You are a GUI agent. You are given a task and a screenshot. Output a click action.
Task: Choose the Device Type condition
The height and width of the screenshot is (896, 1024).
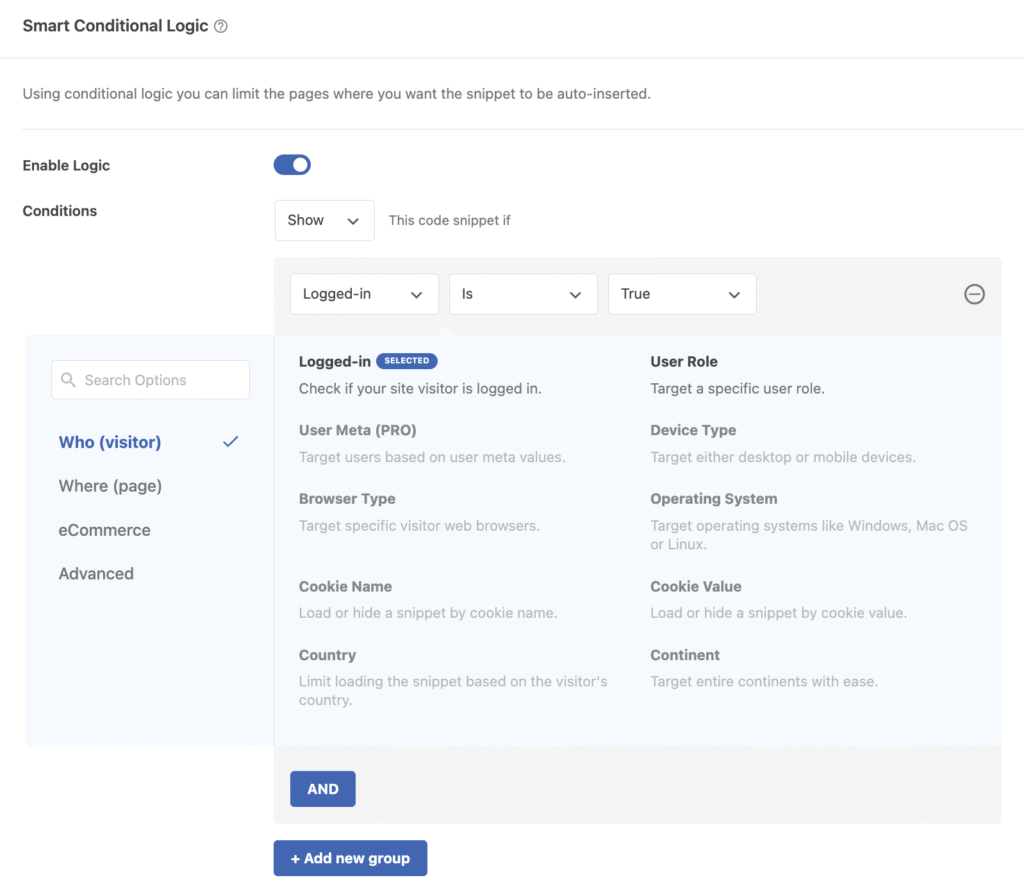pos(693,430)
